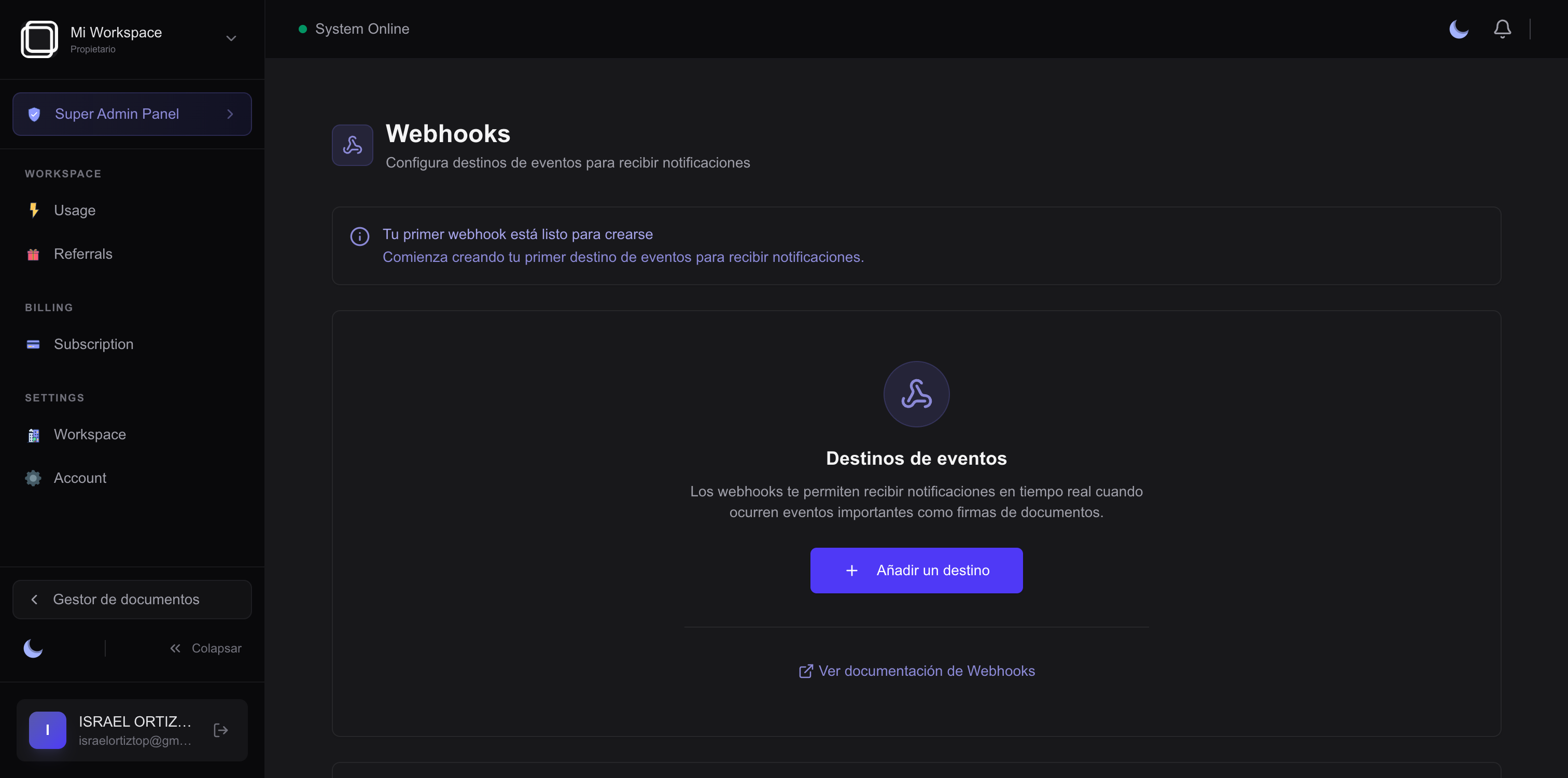Open Super Admin Panel via right chevron
The width and height of the screenshot is (1568, 778).
click(230, 114)
